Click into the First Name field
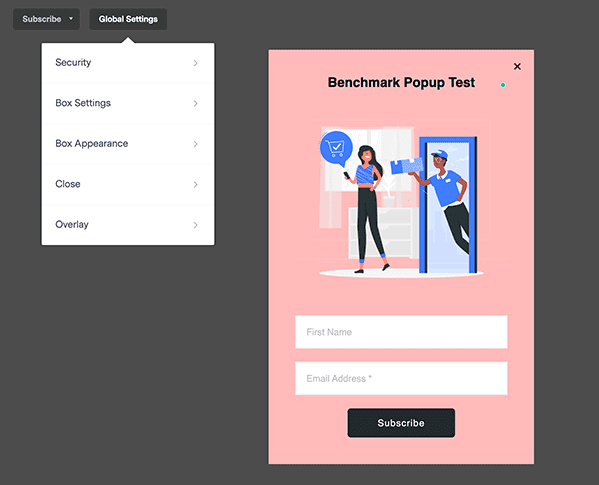Screen dimensions: 599x485 [401, 332]
